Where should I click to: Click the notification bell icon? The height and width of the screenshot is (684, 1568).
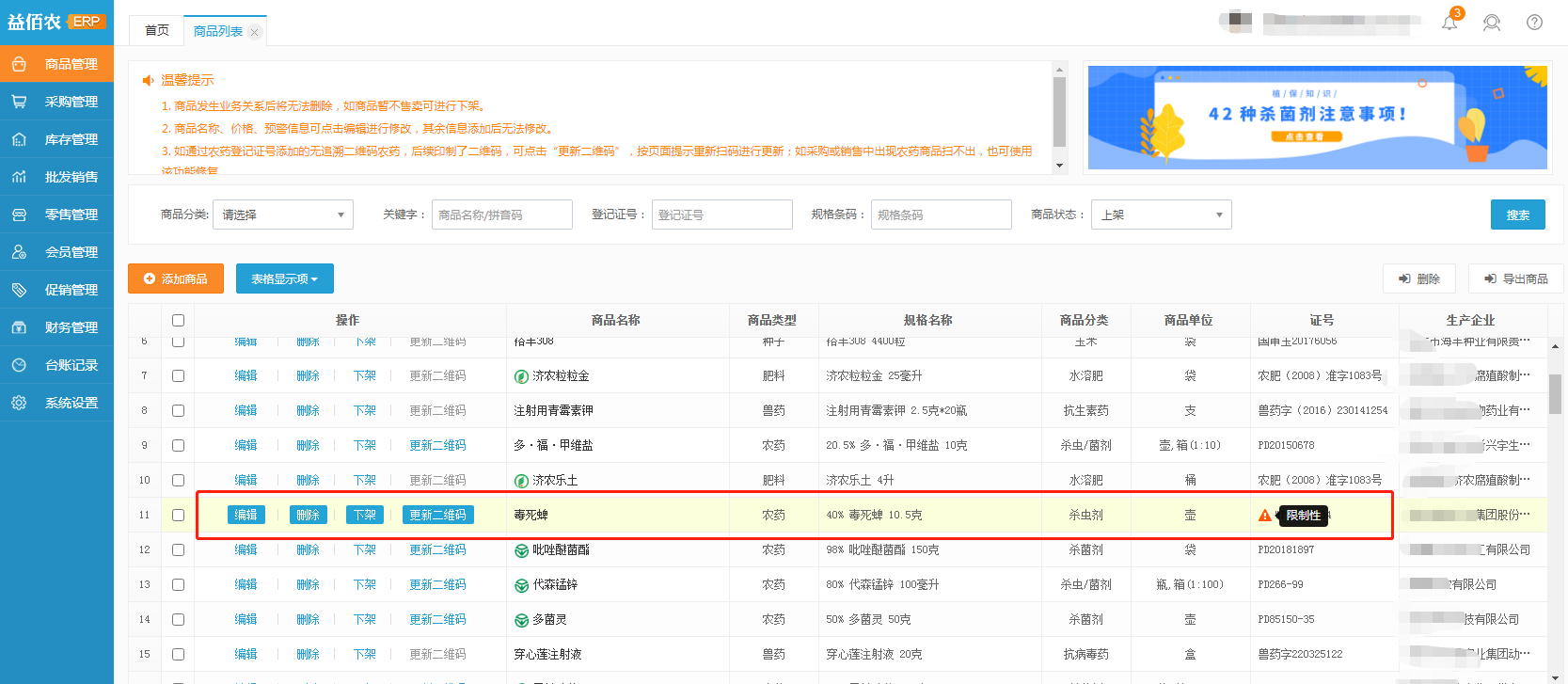tap(1449, 23)
